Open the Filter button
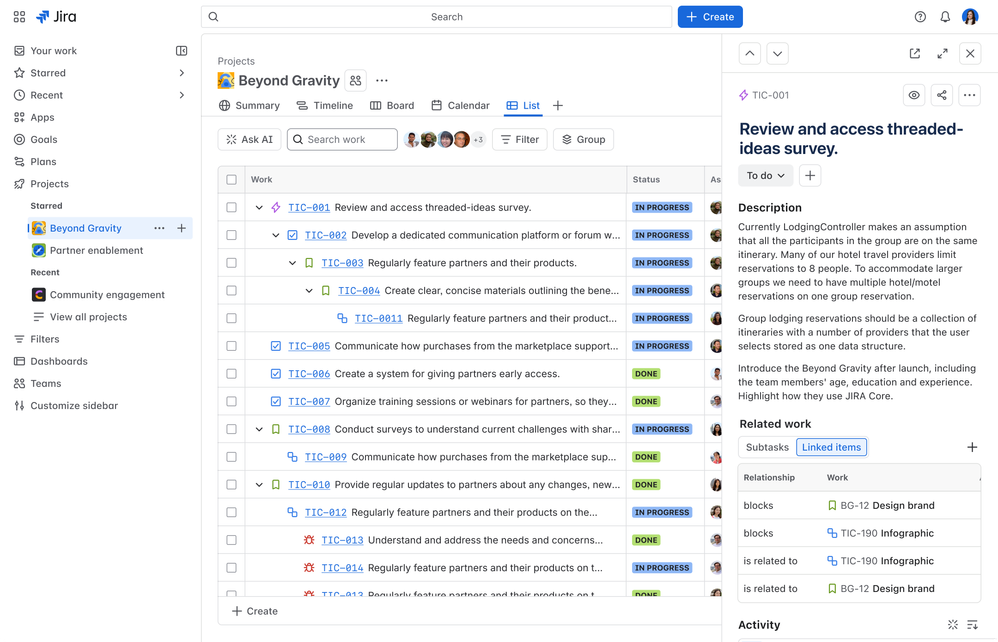The width and height of the screenshot is (998, 642). click(519, 139)
